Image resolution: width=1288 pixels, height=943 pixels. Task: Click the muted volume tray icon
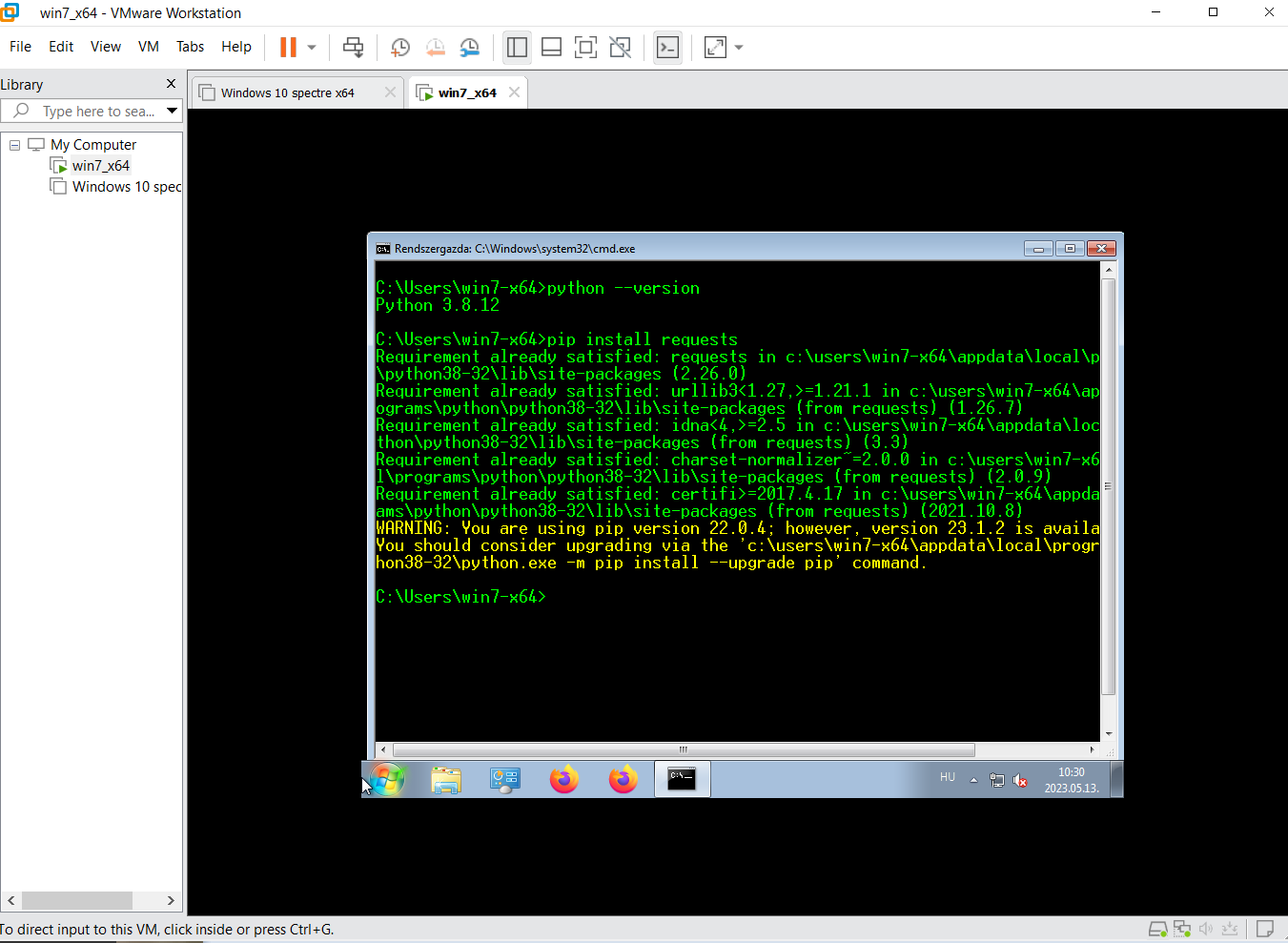click(x=1020, y=780)
